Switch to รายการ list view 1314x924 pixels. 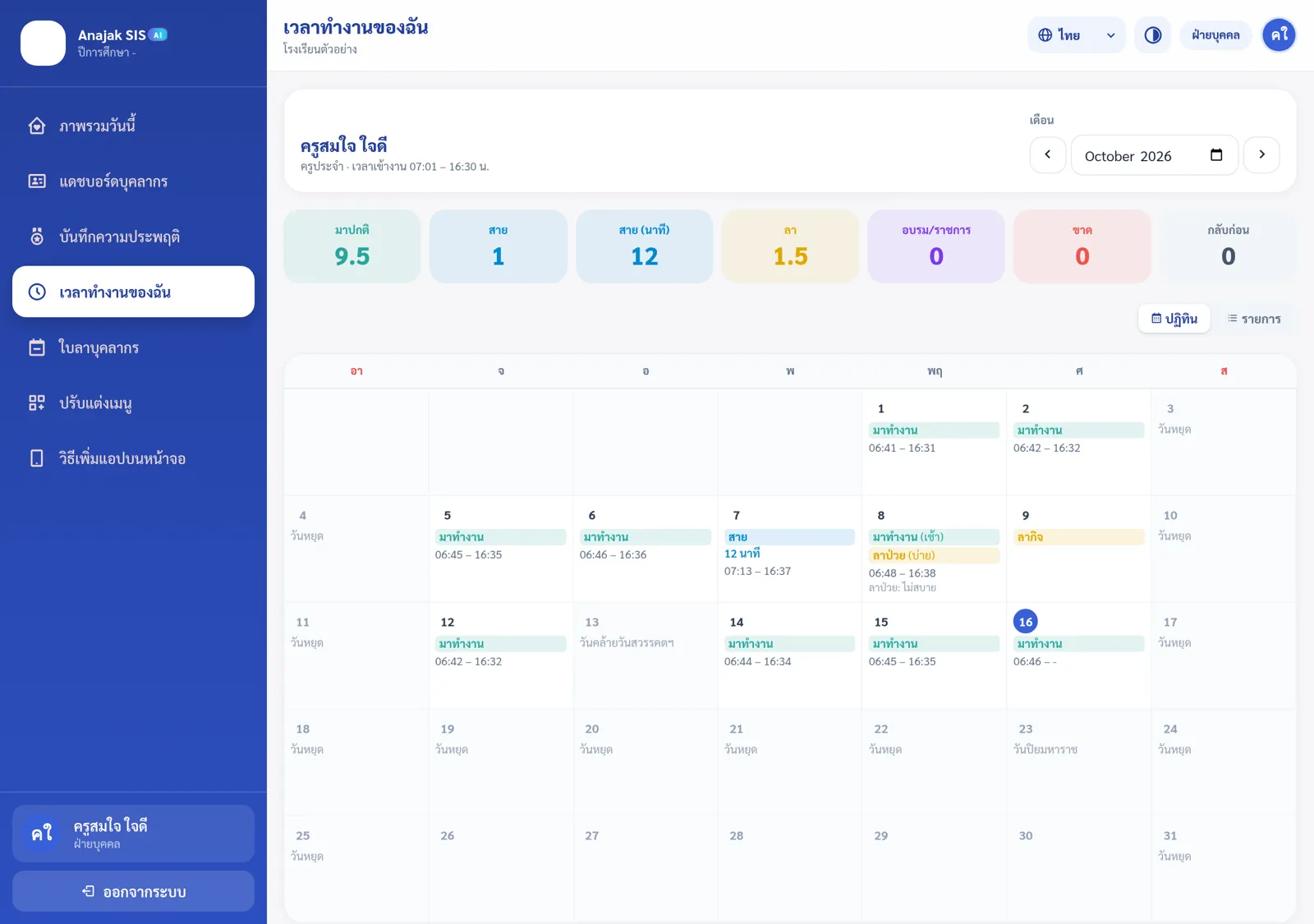[1254, 319]
